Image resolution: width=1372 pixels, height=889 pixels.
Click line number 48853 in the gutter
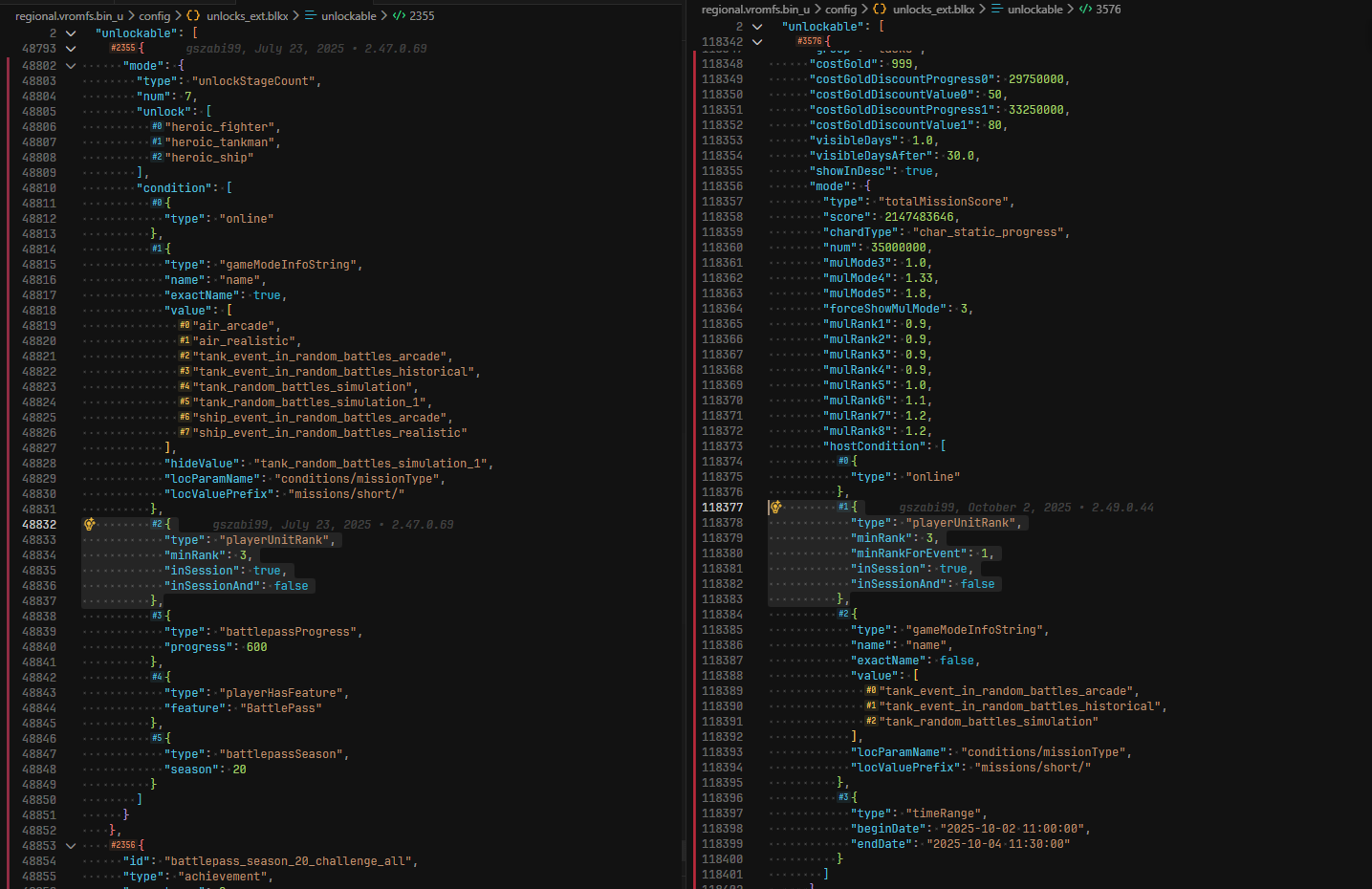(x=39, y=845)
